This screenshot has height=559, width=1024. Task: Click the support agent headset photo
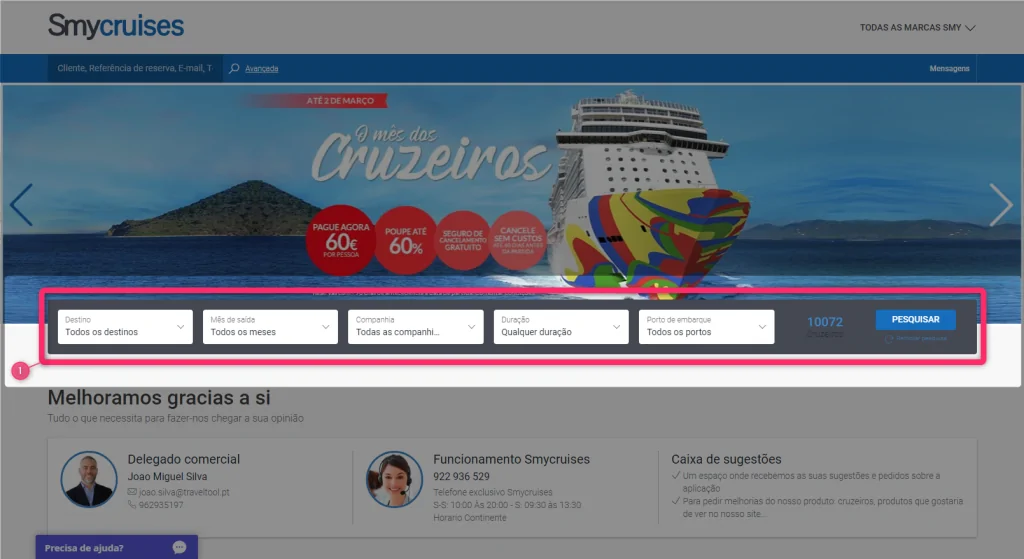pyautogui.click(x=394, y=479)
